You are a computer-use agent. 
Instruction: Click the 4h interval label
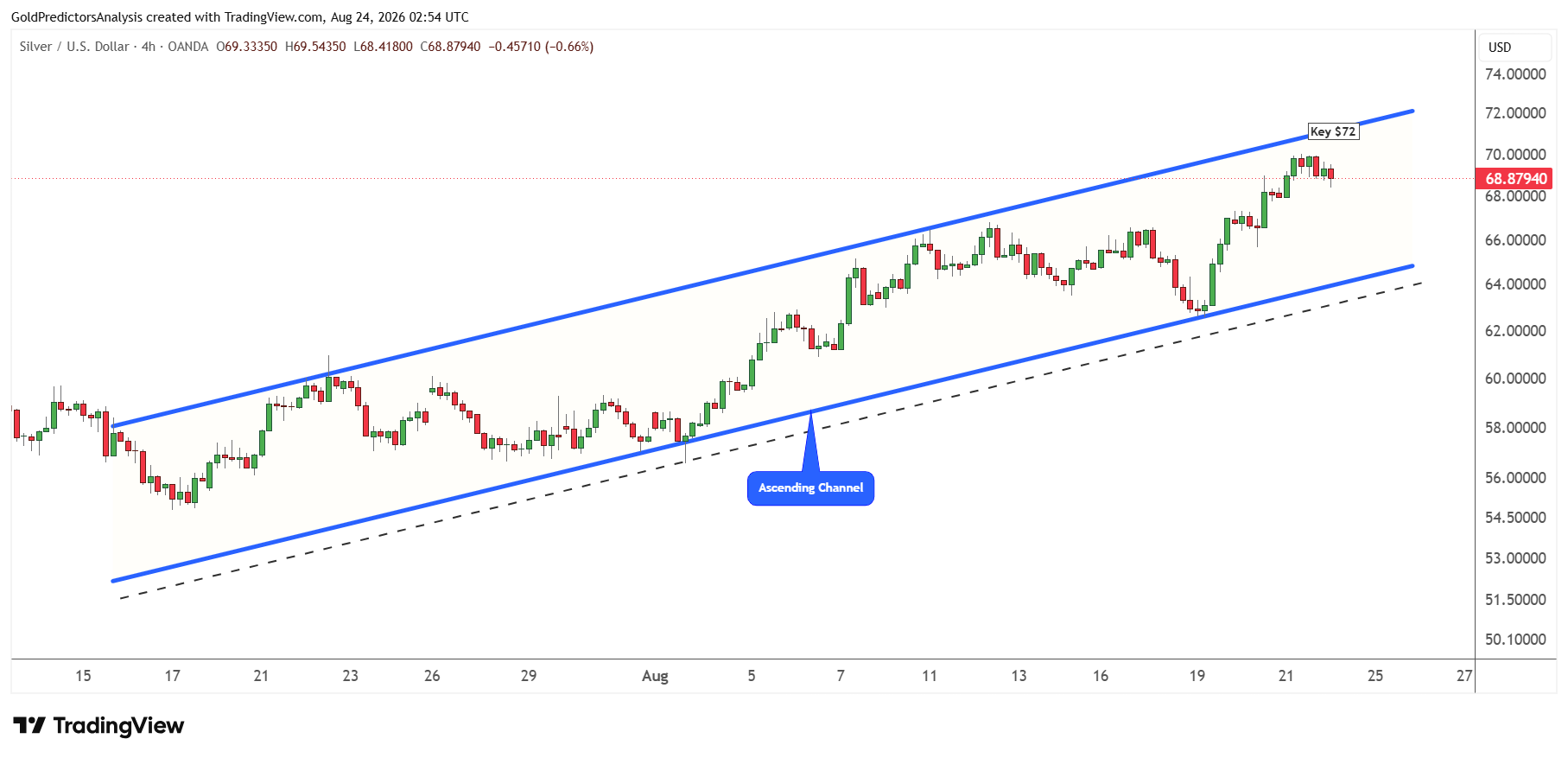pos(149,47)
